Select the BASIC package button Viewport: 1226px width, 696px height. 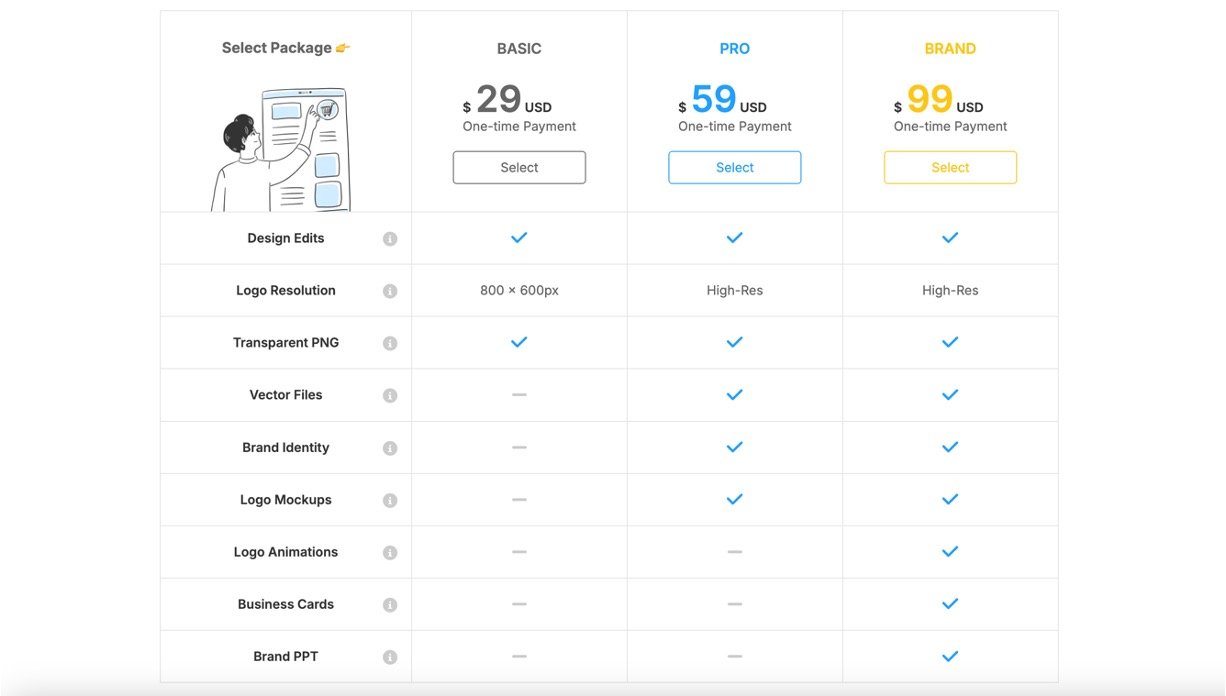[x=519, y=168]
